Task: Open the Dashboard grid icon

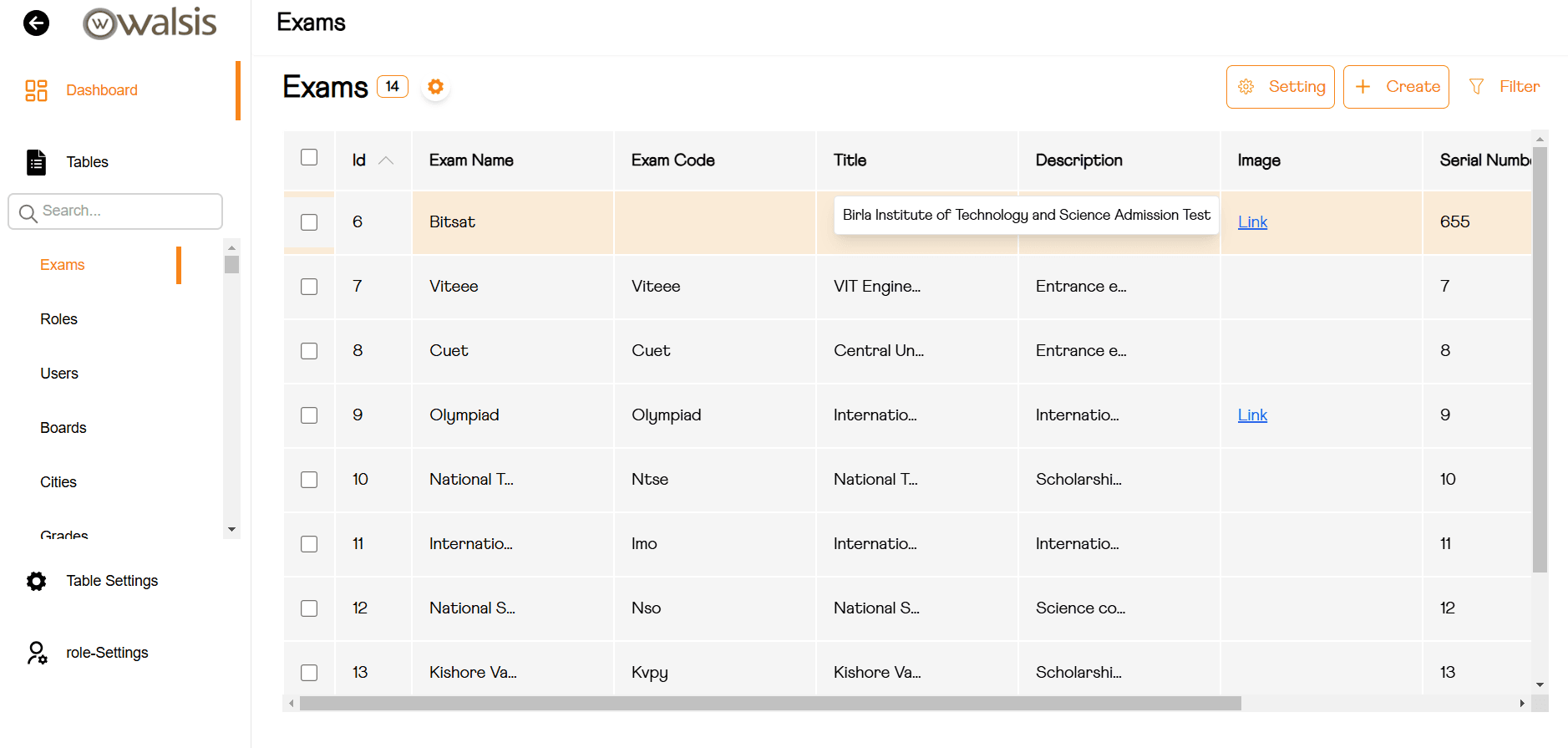Action: tap(36, 90)
